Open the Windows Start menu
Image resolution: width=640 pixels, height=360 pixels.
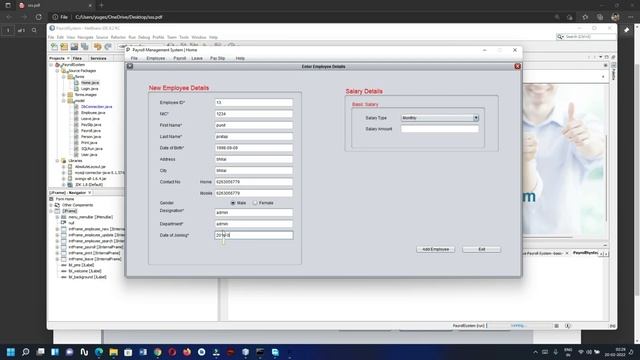click(11, 352)
